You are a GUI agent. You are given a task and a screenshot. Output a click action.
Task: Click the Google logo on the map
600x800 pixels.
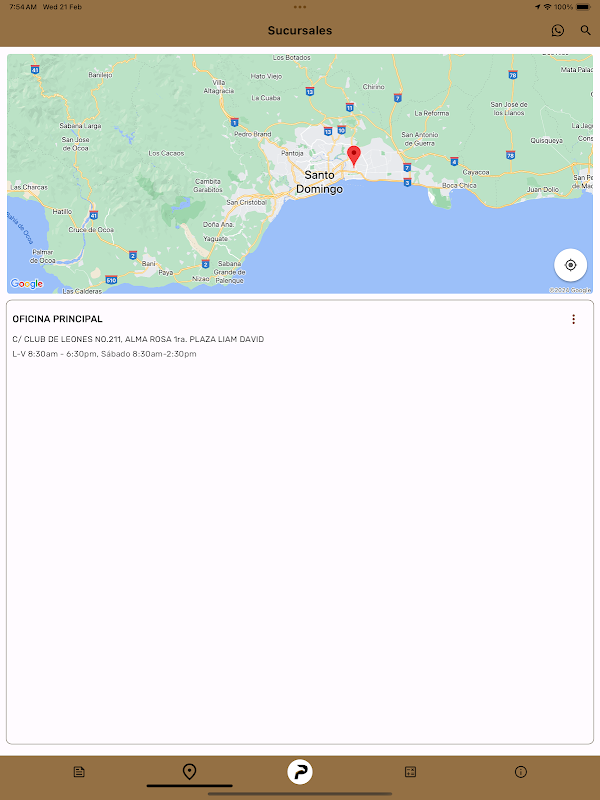tap(27, 284)
